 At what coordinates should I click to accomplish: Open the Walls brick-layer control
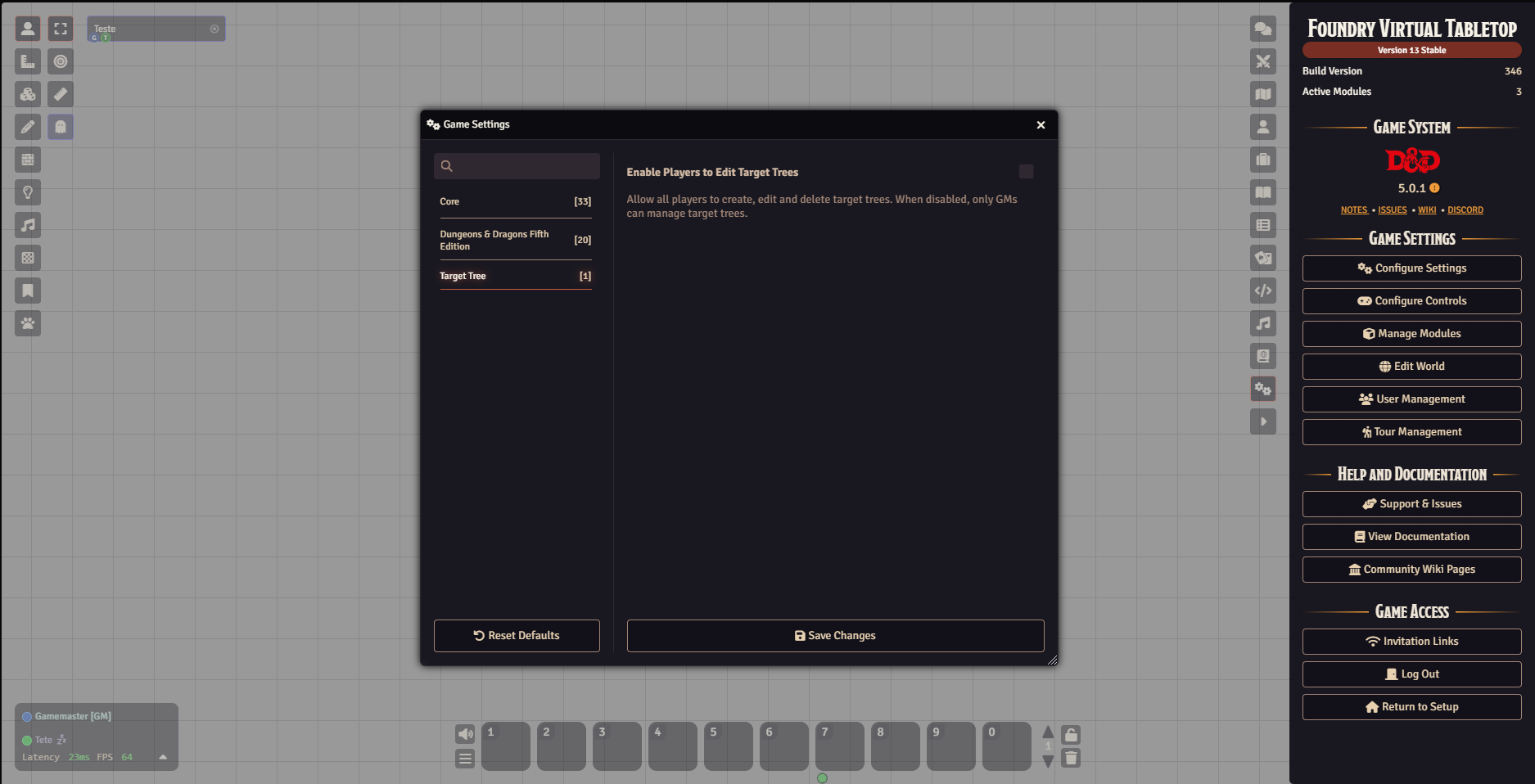coord(28,160)
